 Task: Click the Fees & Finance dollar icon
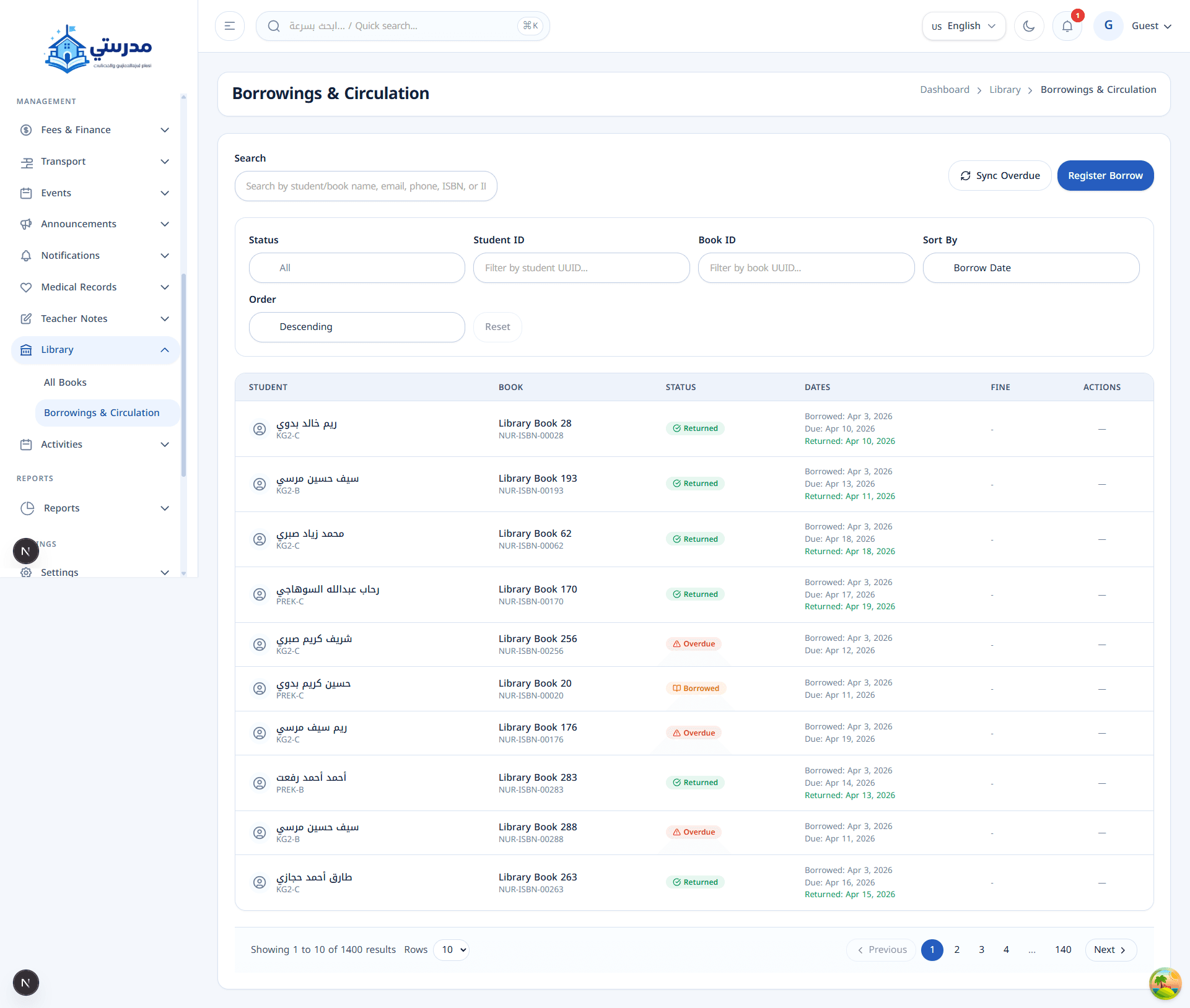pos(26,130)
